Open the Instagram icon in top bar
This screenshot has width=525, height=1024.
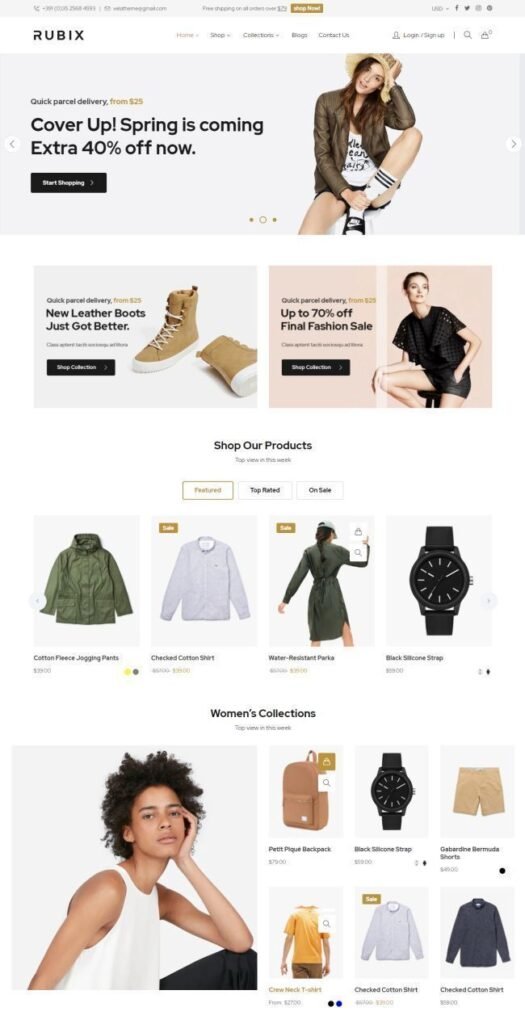coord(479,8)
